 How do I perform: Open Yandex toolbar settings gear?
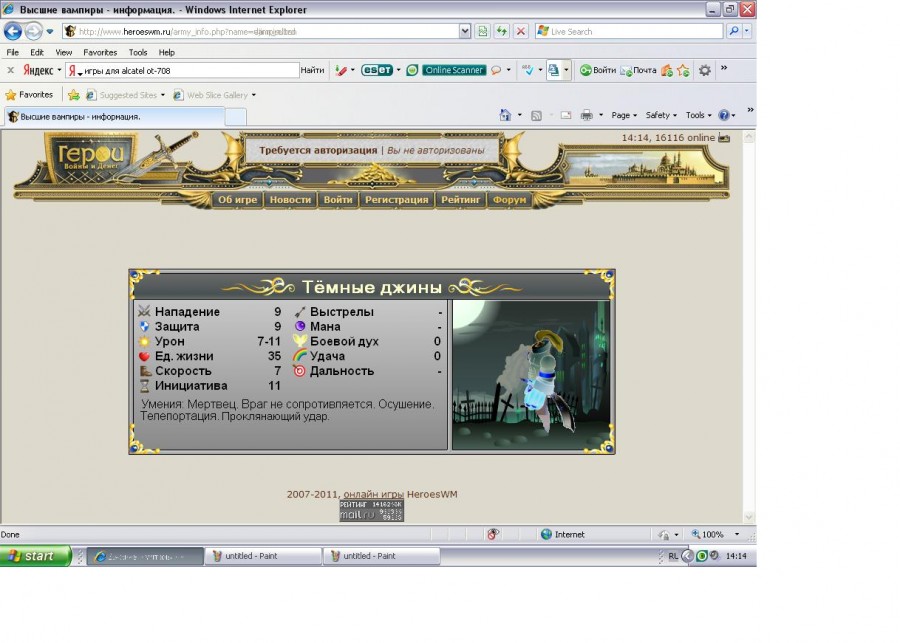pos(704,70)
